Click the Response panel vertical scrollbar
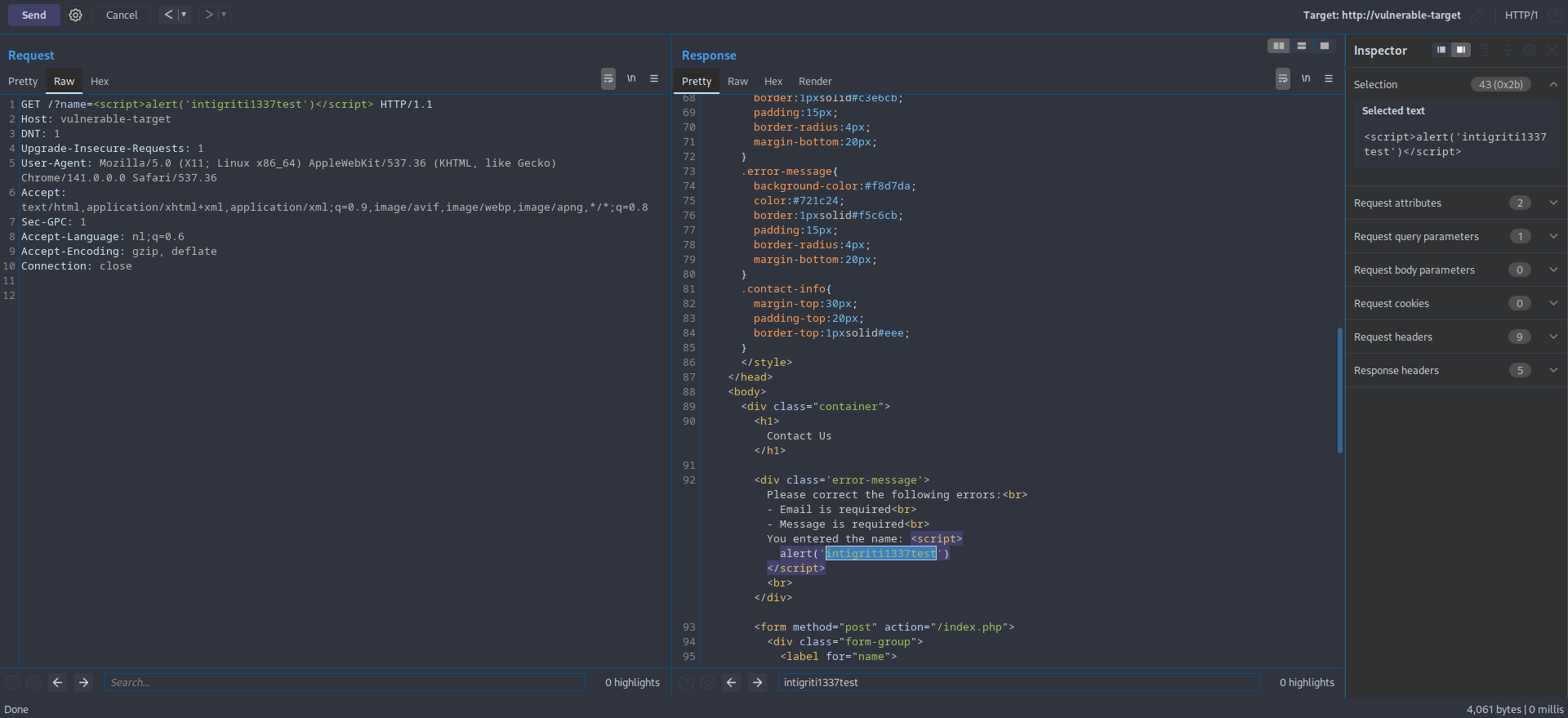The width and height of the screenshot is (1568, 718). point(1339,390)
